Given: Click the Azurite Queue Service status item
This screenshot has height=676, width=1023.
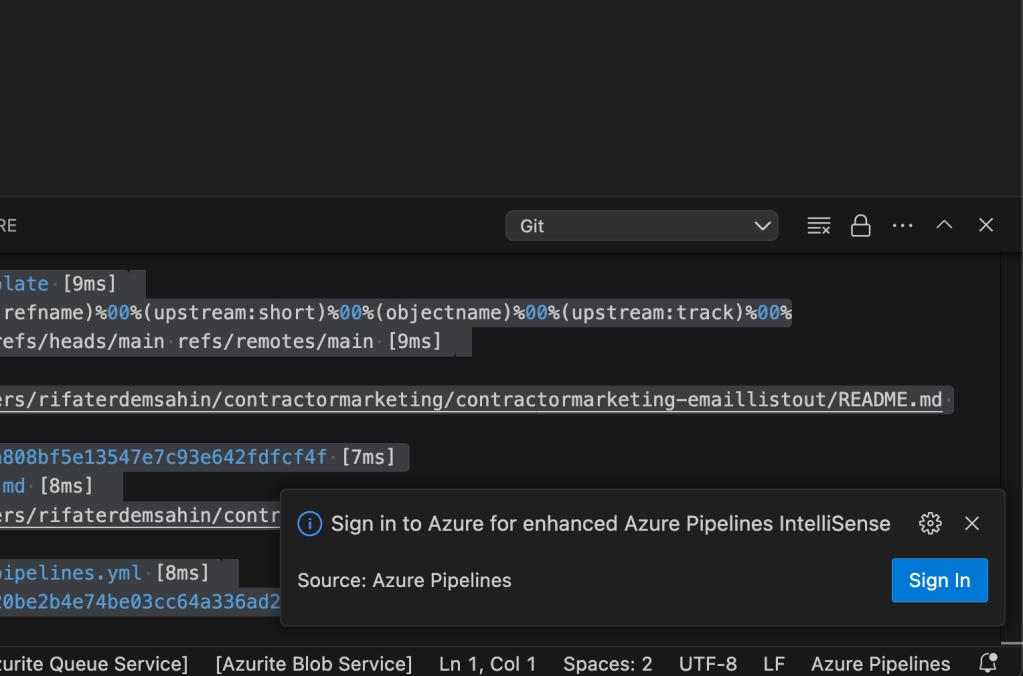Looking at the screenshot, I should [x=94, y=664].
